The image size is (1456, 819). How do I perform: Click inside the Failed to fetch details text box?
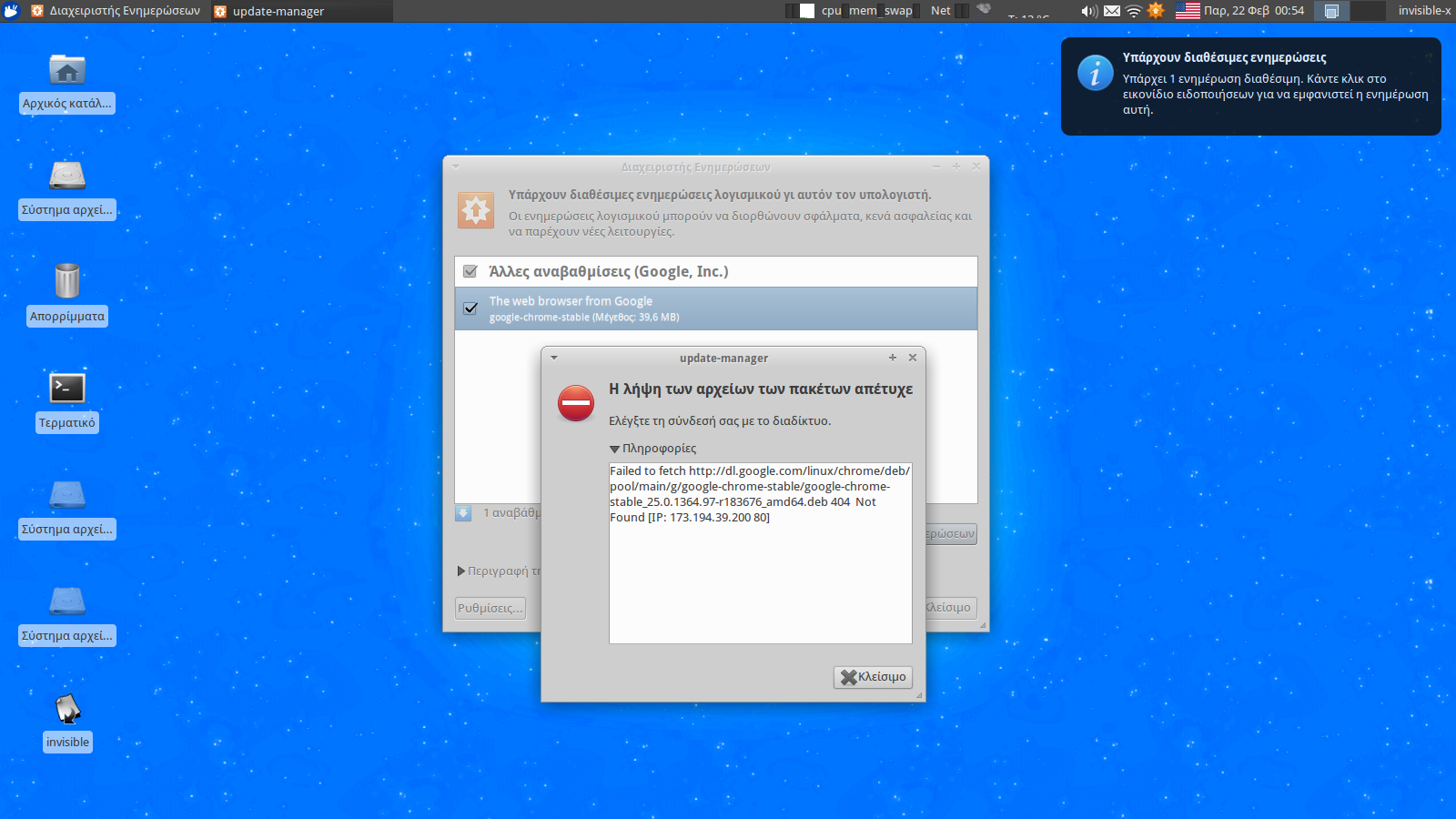pos(760,582)
